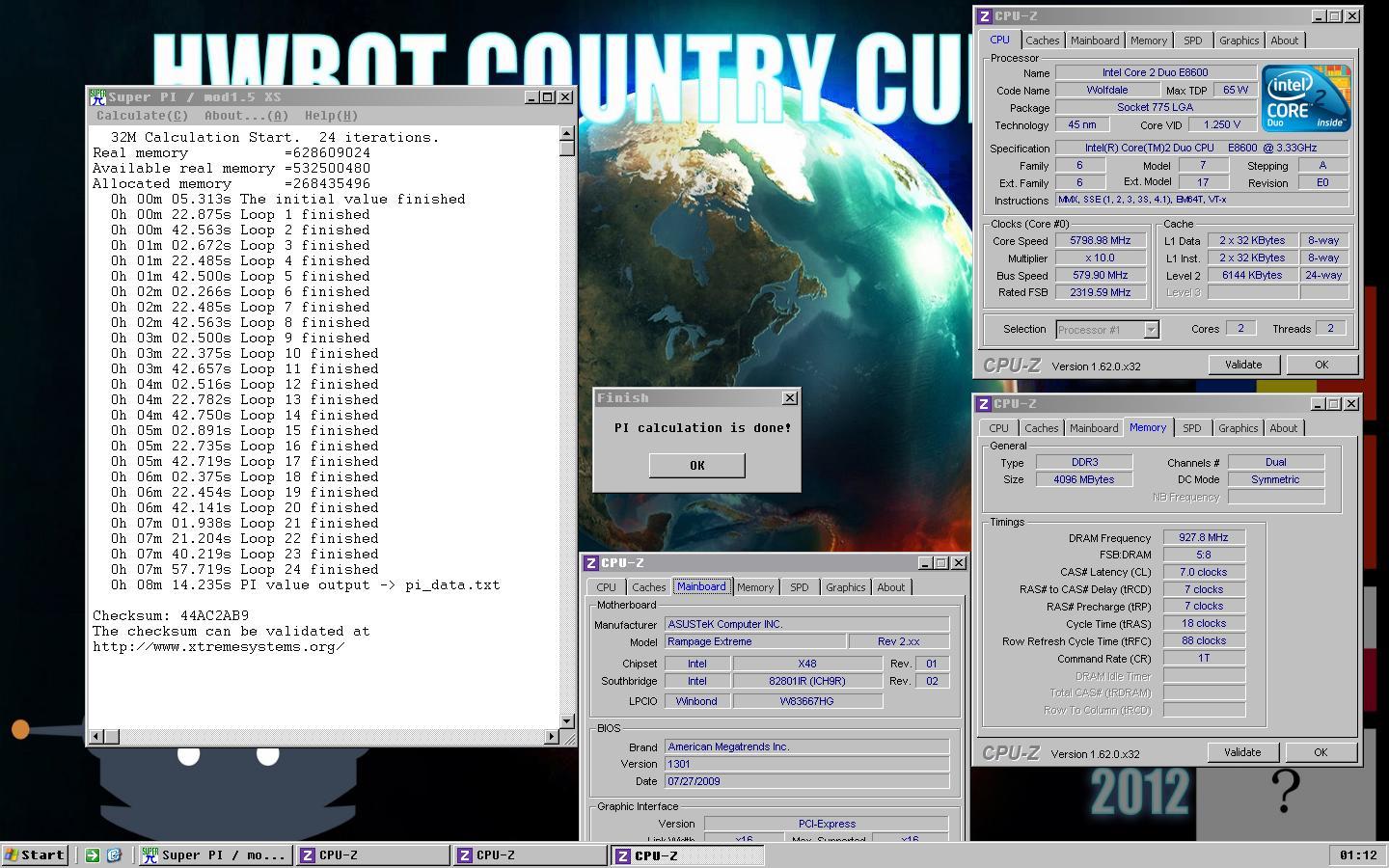Click the CPU-Z Z icon in top window title bar
1389x868 pixels.
(x=985, y=15)
